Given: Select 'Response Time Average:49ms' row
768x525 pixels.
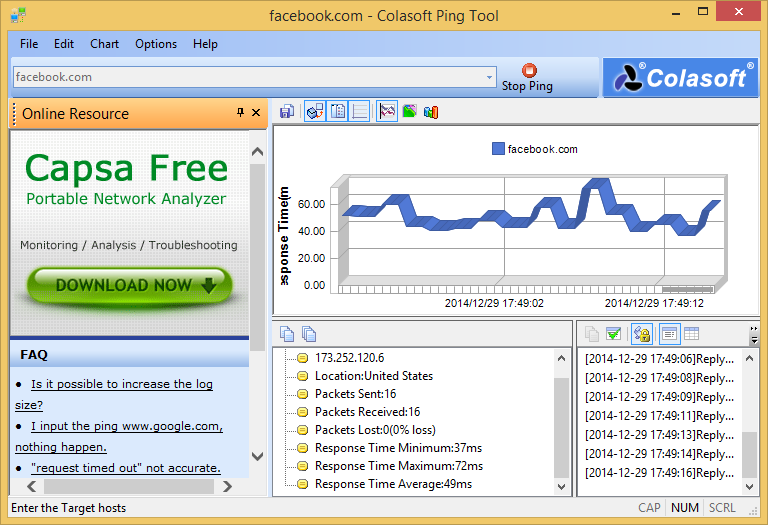Looking at the screenshot, I should (x=393, y=484).
